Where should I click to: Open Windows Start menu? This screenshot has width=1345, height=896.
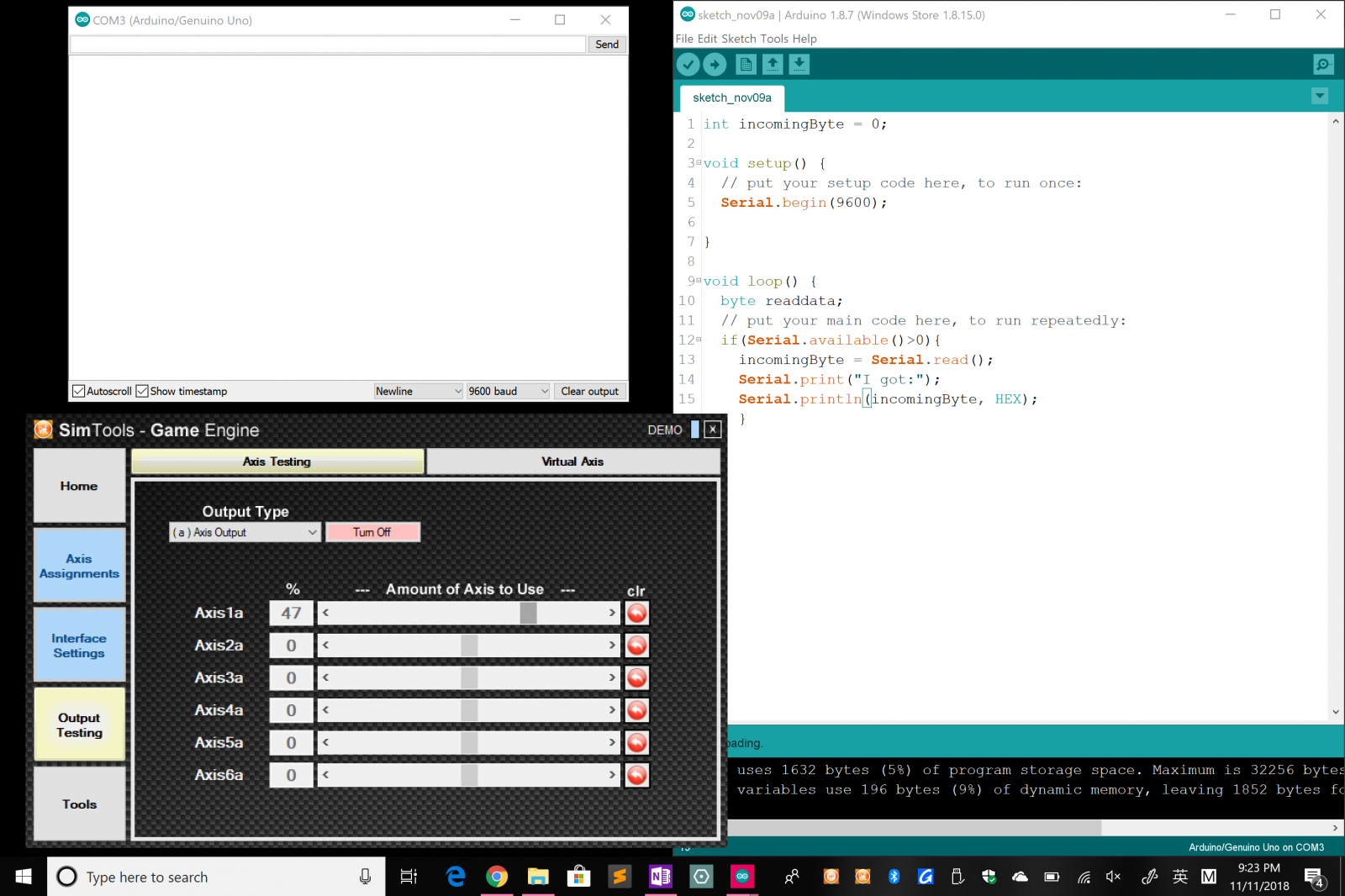24,877
